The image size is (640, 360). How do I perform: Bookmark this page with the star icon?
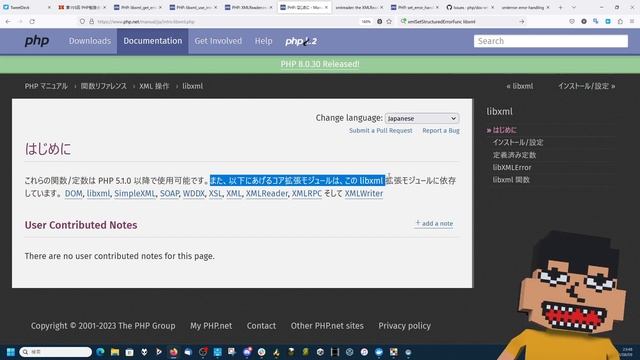click(x=389, y=21)
